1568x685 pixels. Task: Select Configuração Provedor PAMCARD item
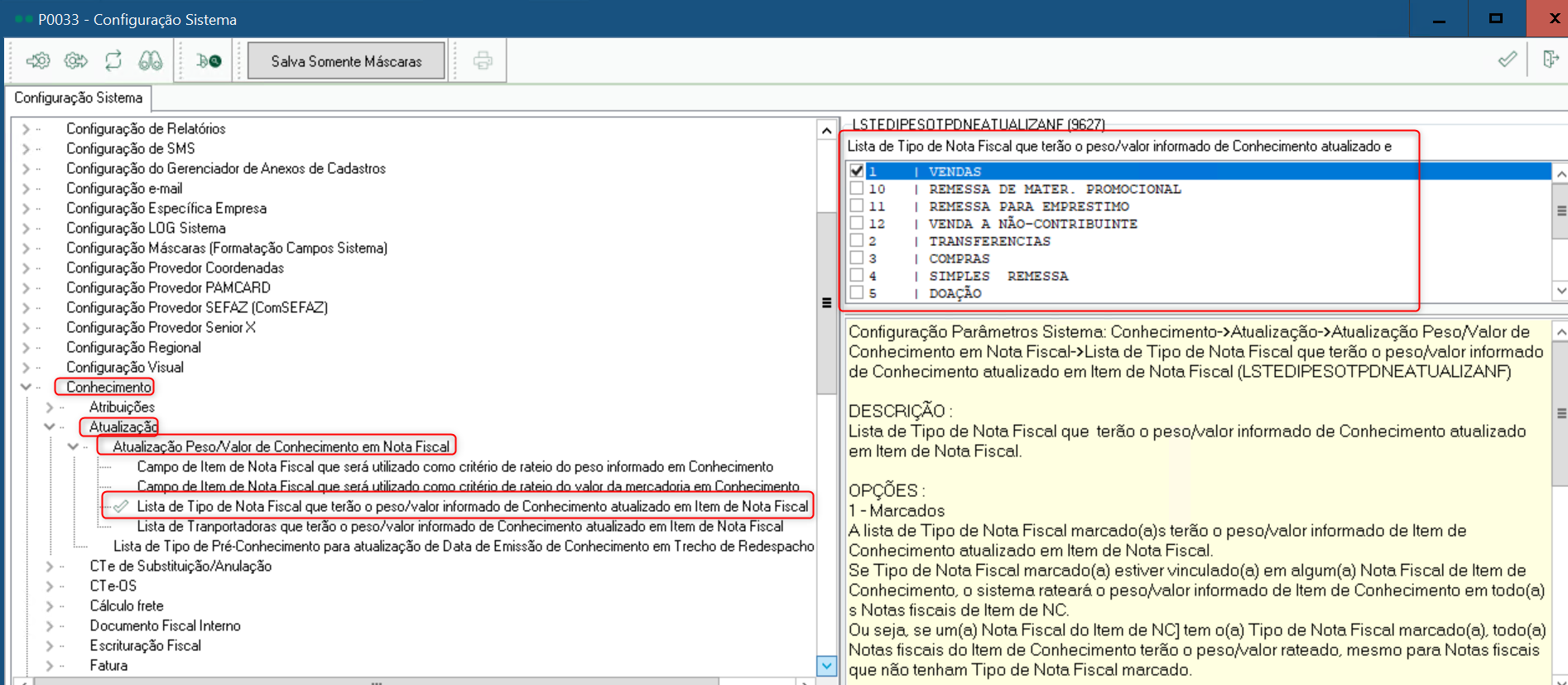click(168, 287)
